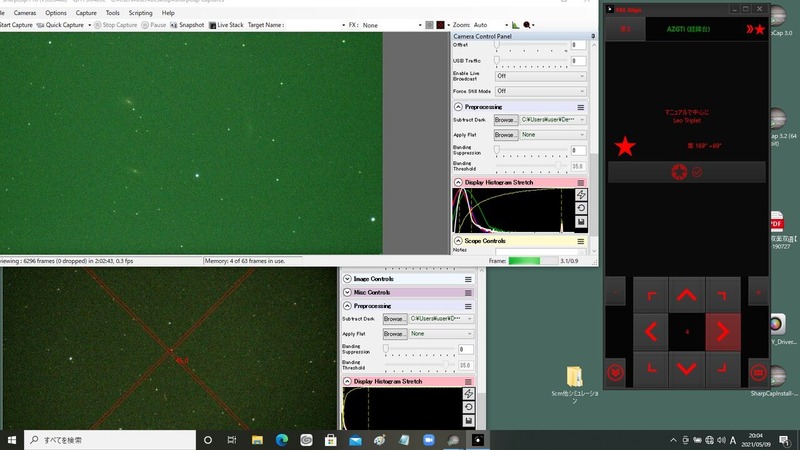800x450 pixels.
Task: Move mount down in PAE Align
Action: (686, 368)
